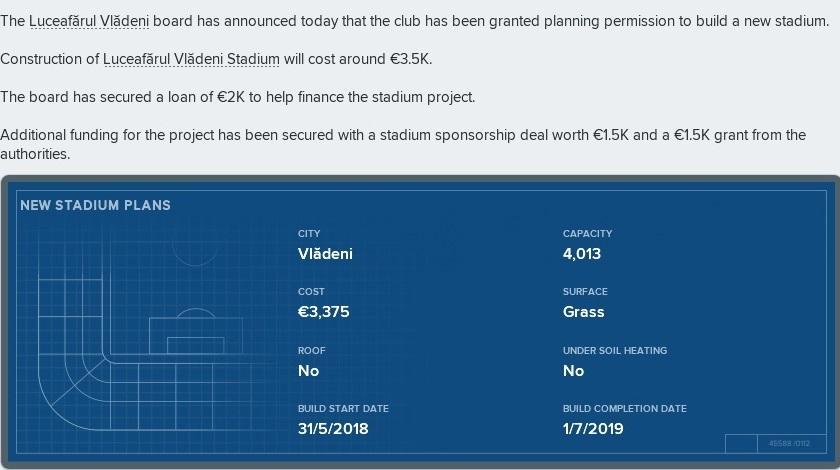Select the cost value €3,375

click(x=324, y=312)
